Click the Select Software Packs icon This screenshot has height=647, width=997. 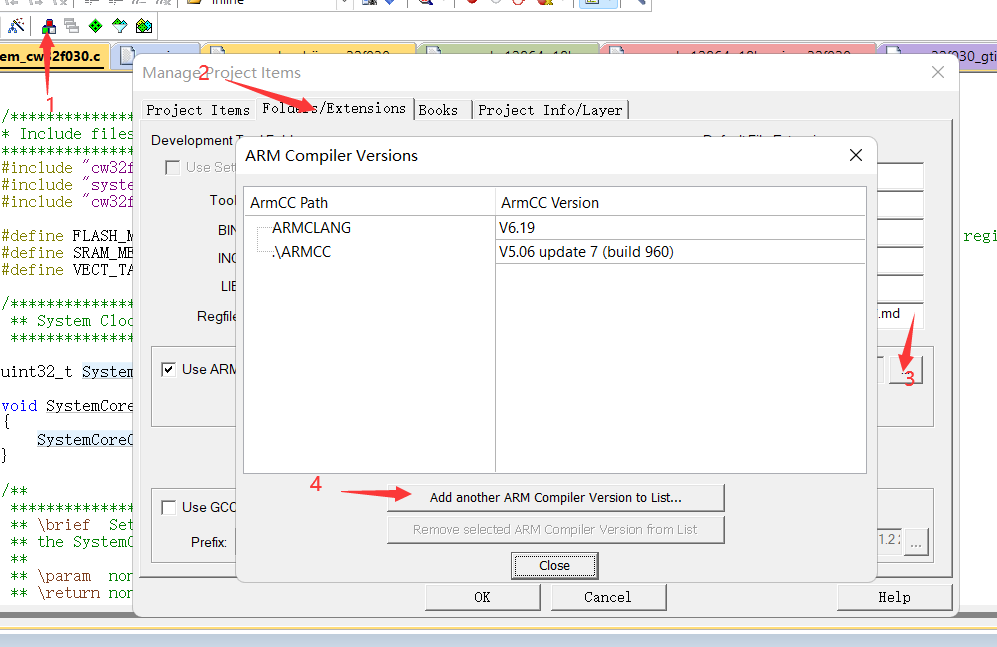(x=120, y=26)
